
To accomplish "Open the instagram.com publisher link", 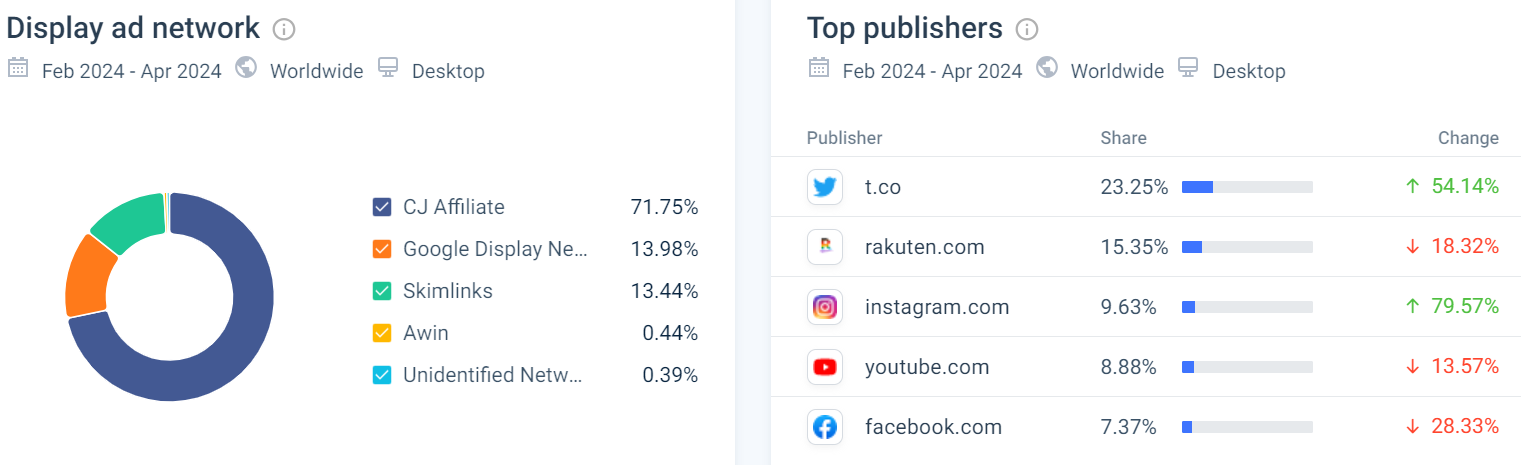I will [937, 307].
